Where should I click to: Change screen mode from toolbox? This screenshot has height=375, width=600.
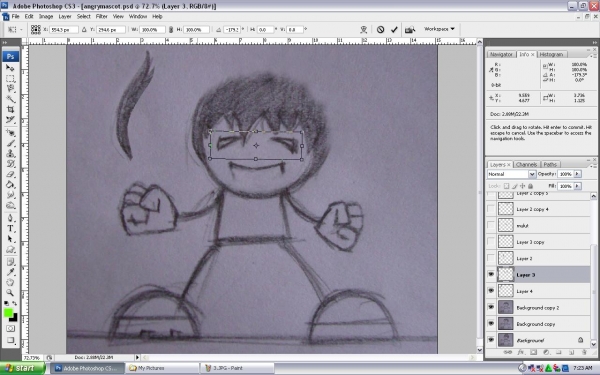click(x=10, y=340)
